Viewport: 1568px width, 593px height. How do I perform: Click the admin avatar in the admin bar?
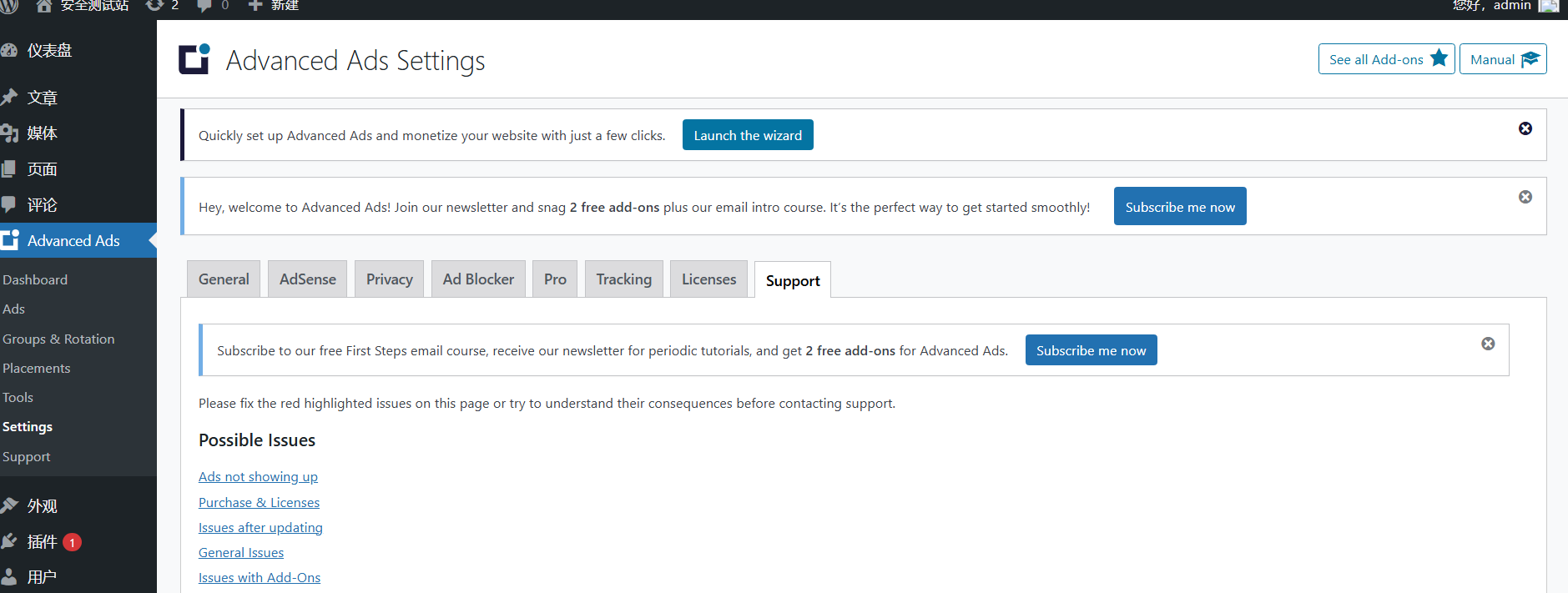[x=1549, y=6]
